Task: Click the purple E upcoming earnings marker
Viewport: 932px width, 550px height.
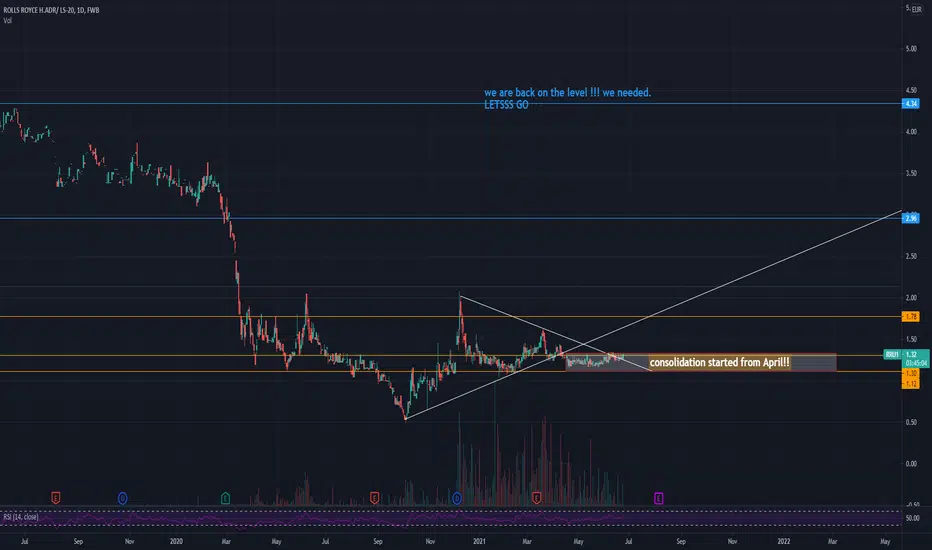Action: click(x=659, y=498)
